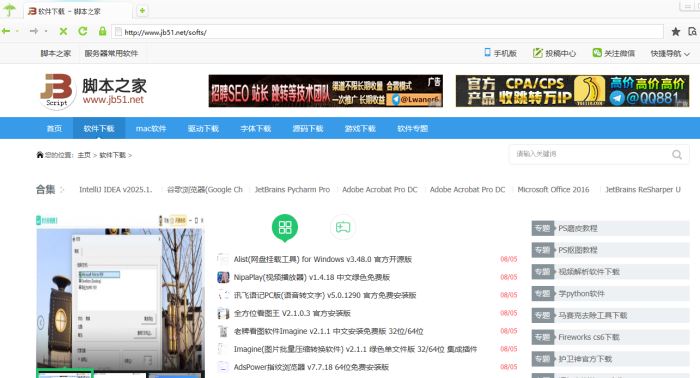The width and height of the screenshot is (700, 378).
Task: Select the green grid category icon
Action: click(285, 227)
